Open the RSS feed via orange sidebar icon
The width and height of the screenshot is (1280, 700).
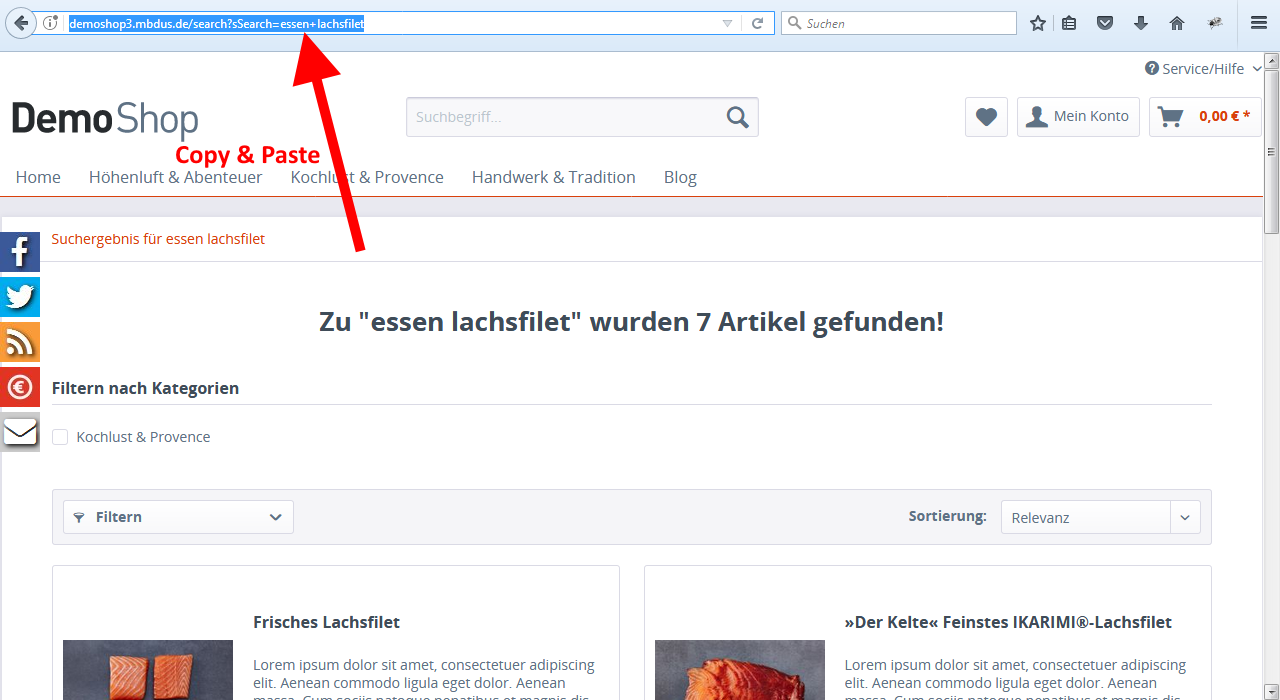point(19,341)
